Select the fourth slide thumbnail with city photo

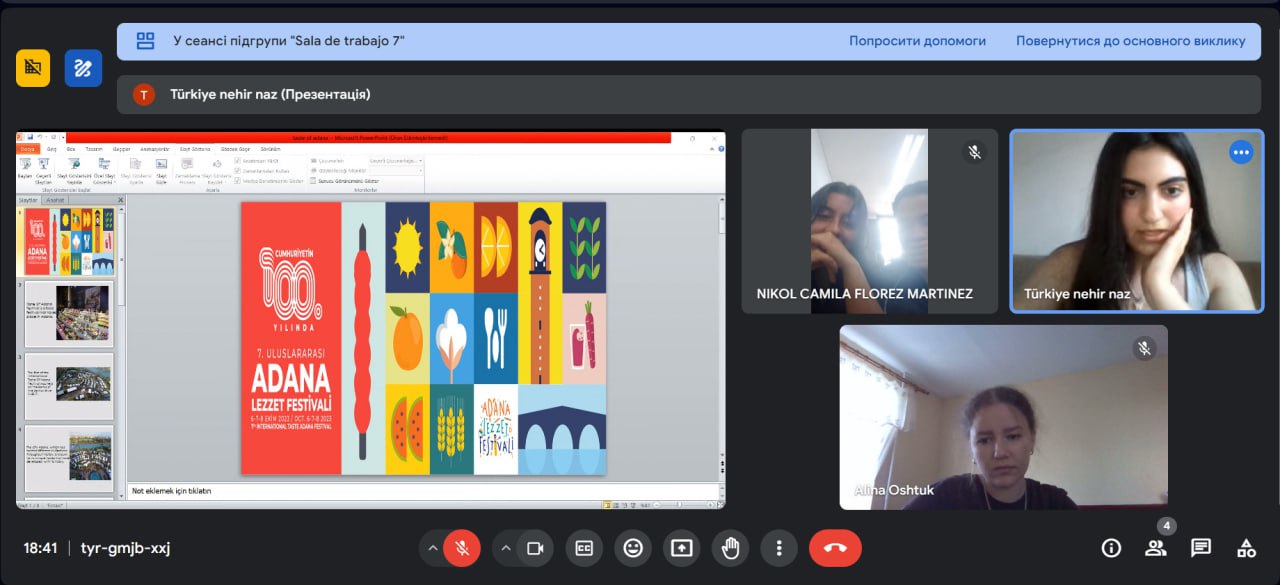[69, 458]
